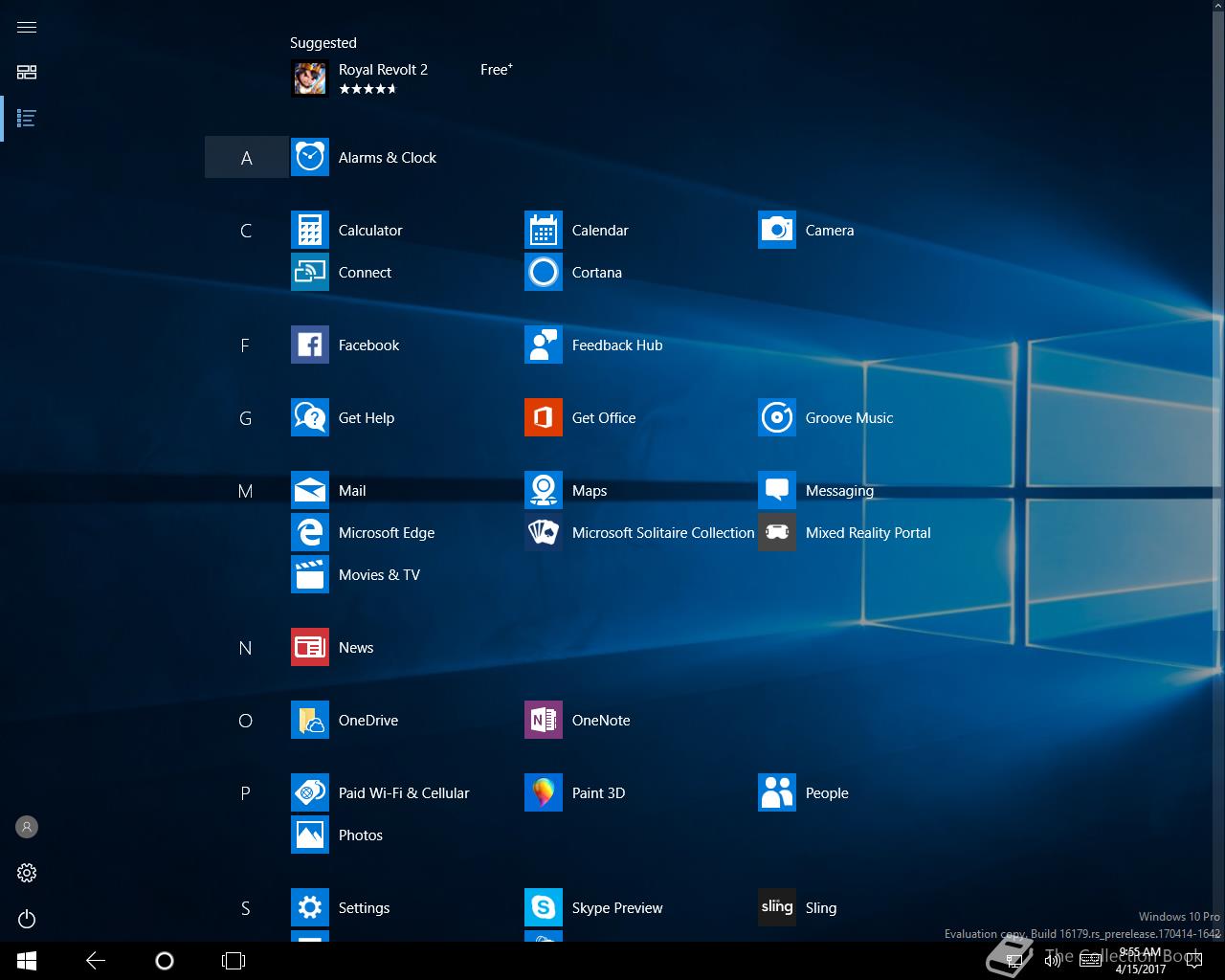
Task: Select the All apps list view
Action: pyautogui.click(x=27, y=118)
